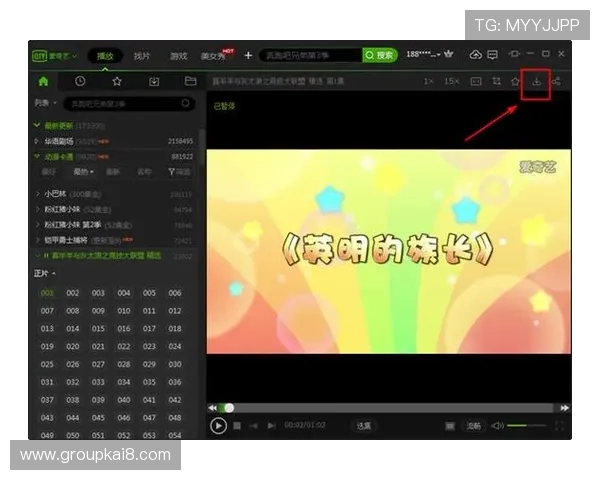
Task: Toggle fullscreen mode in player controls
Action: click(559, 426)
